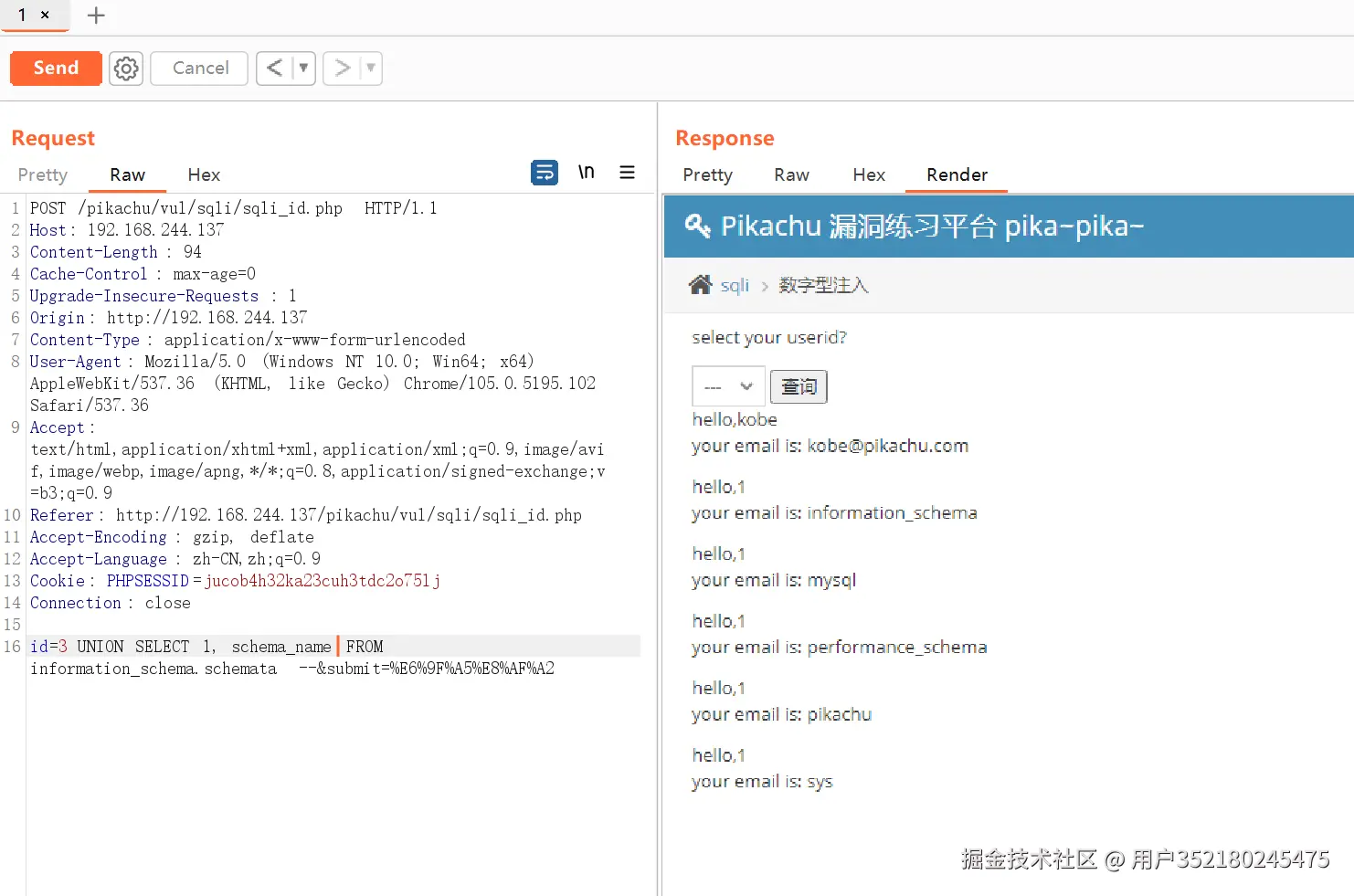Open the Request hamburger options menu
Screen dimensions: 1354x896
click(x=627, y=172)
